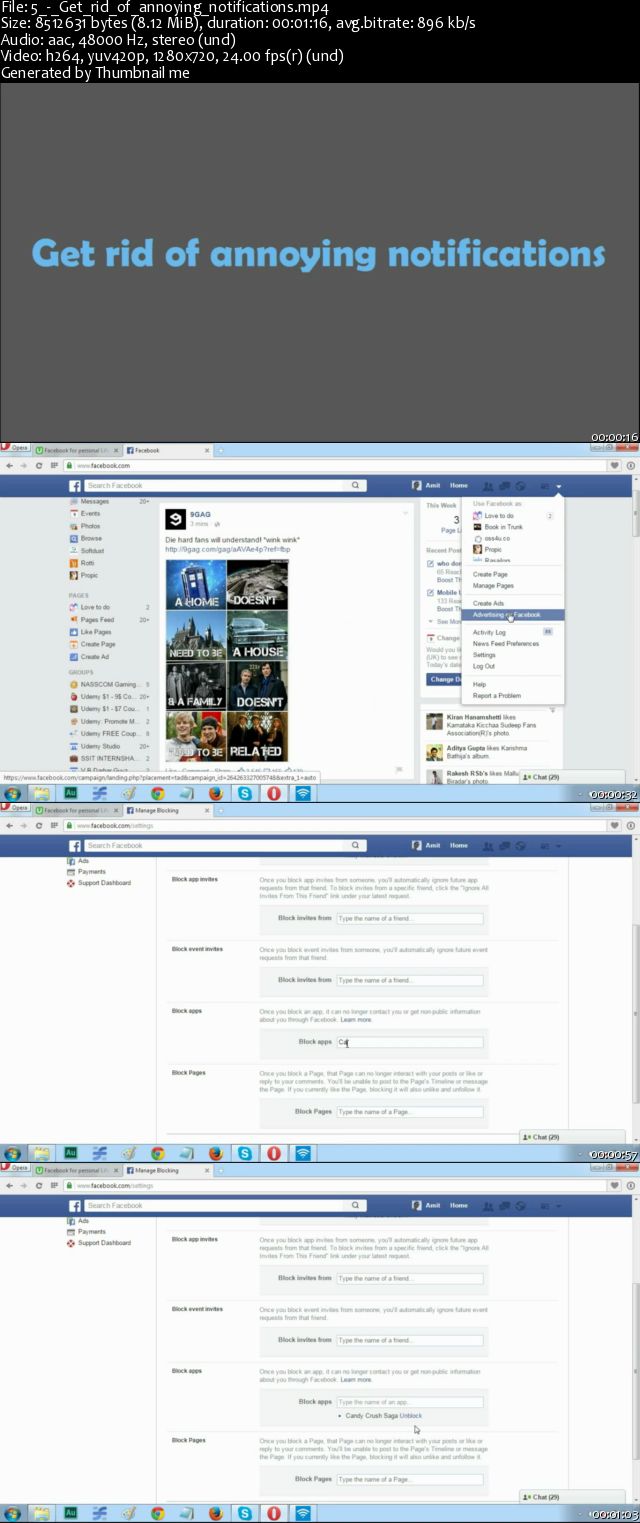
Task: Open Like Pages in the sidebar
Action: [96, 632]
